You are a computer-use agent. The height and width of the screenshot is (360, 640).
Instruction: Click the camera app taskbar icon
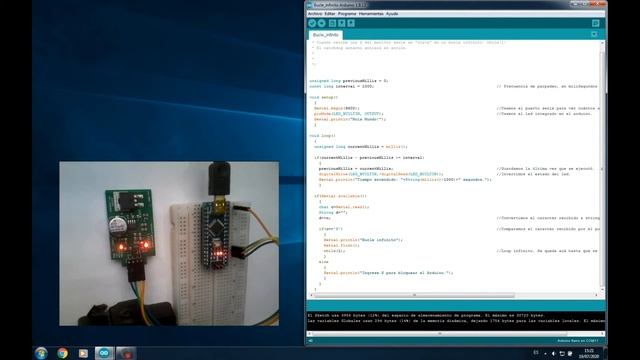pyautogui.click(x=126, y=353)
